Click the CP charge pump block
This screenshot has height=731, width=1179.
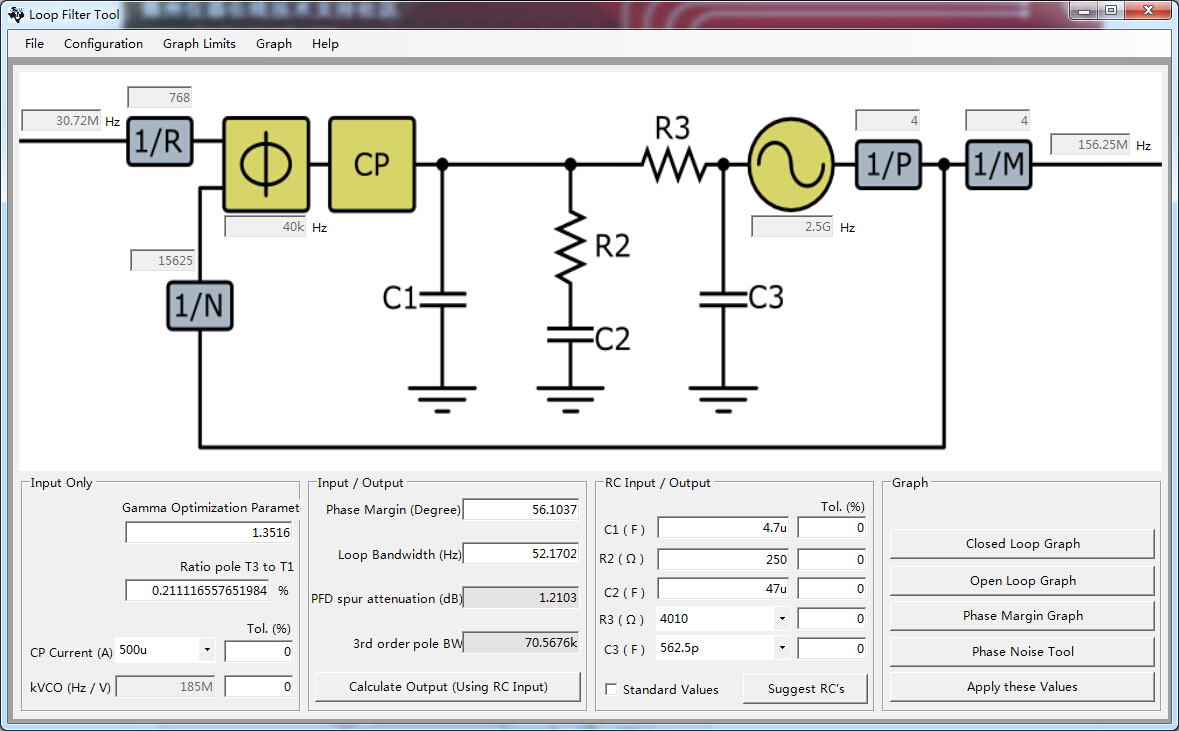tap(372, 164)
